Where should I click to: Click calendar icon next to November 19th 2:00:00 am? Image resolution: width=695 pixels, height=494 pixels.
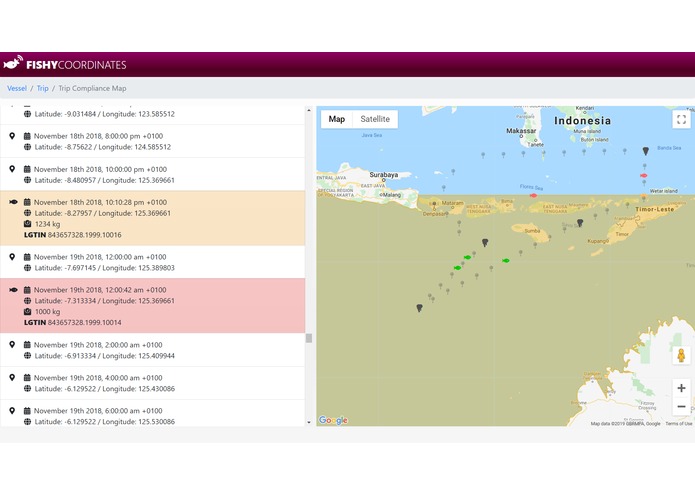pyautogui.click(x=27, y=345)
